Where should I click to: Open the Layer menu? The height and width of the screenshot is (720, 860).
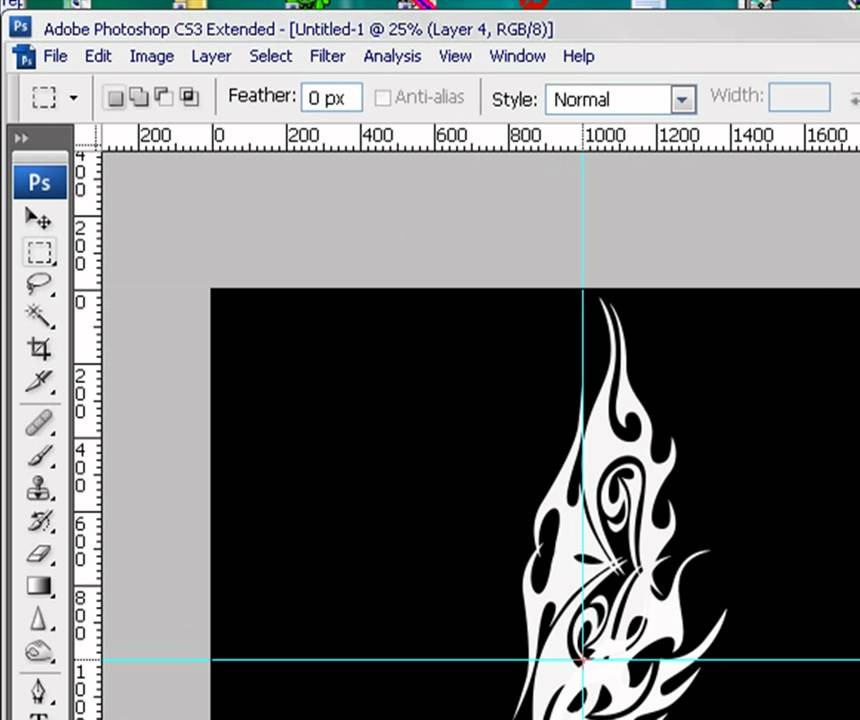(x=211, y=56)
